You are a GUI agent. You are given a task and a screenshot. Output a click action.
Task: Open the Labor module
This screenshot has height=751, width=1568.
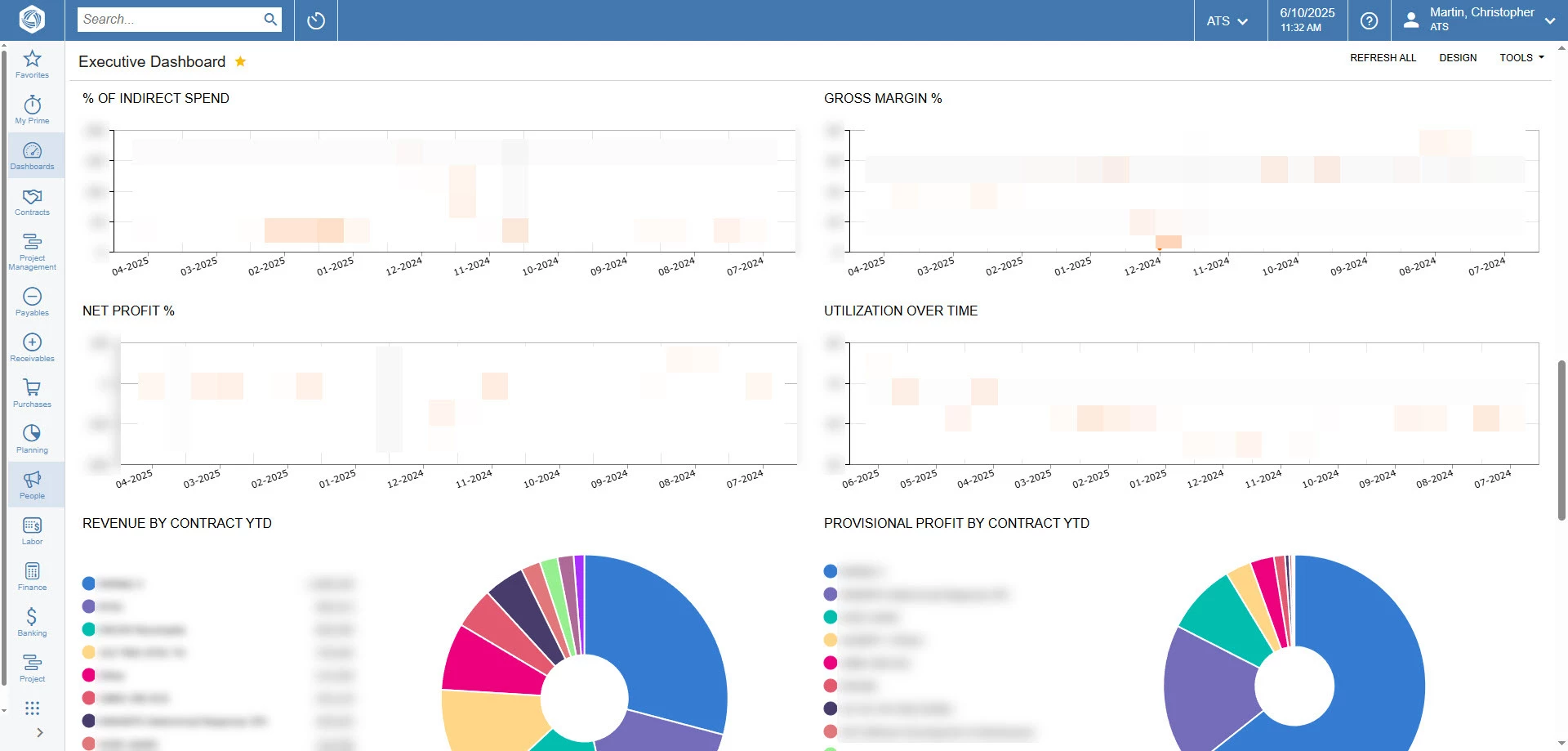click(32, 530)
